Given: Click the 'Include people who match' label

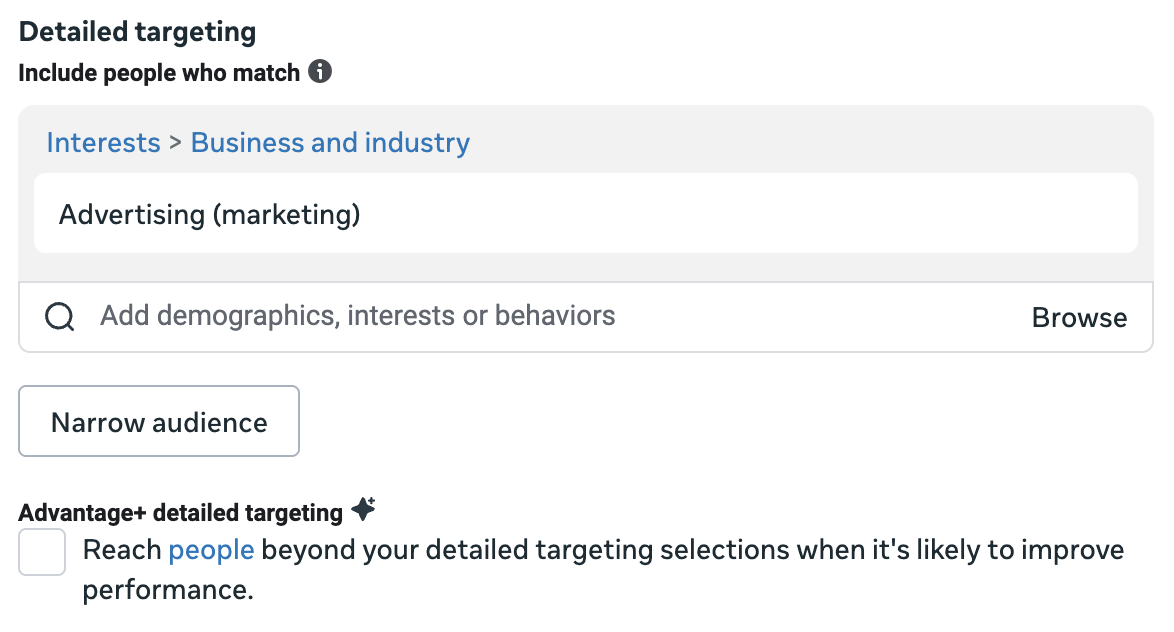Looking at the screenshot, I should coord(159,73).
